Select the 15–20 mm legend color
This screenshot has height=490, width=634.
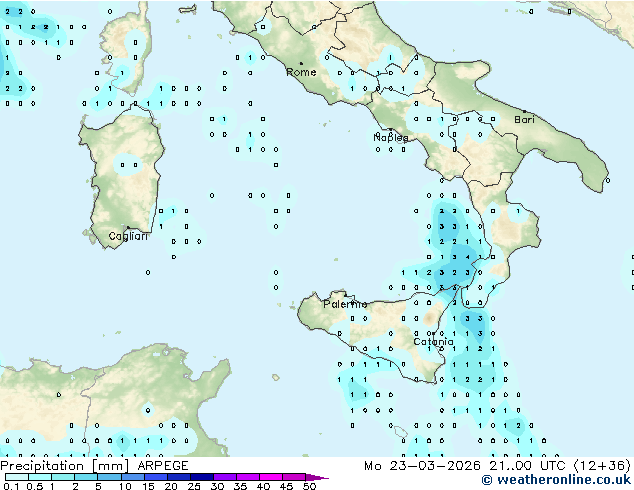click(156, 477)
